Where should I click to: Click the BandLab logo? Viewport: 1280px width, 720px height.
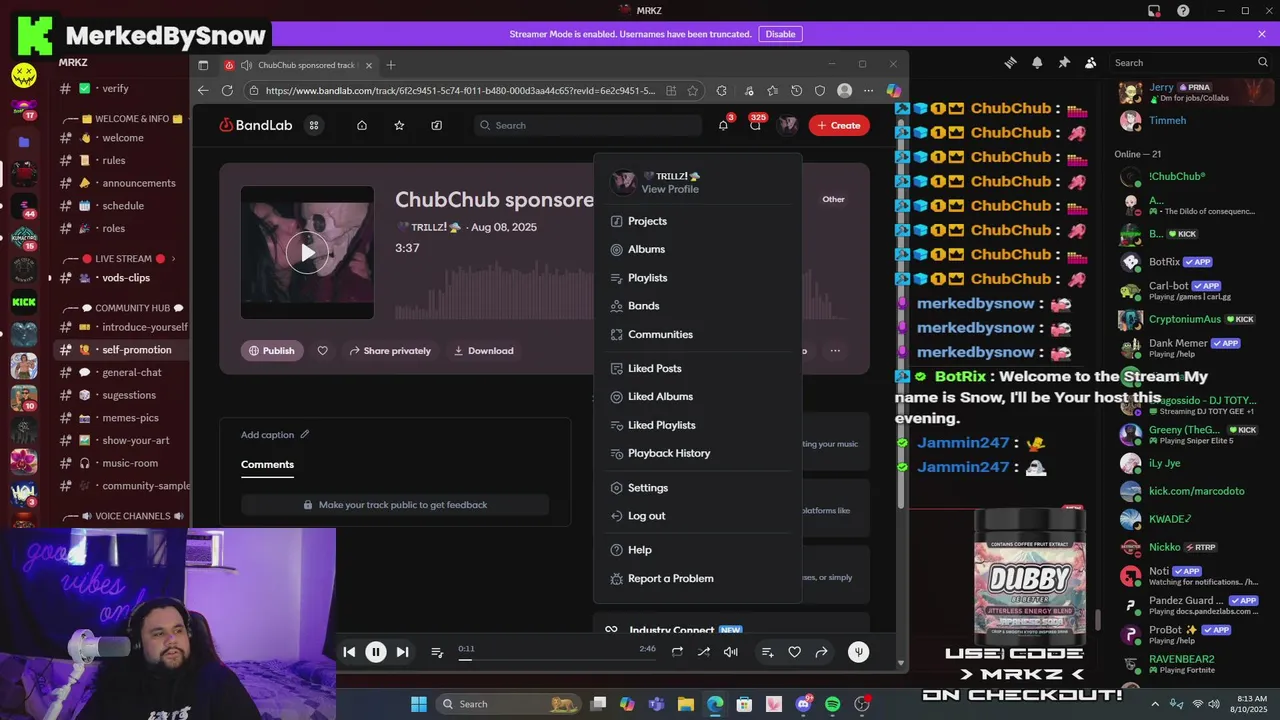[255, 125]
